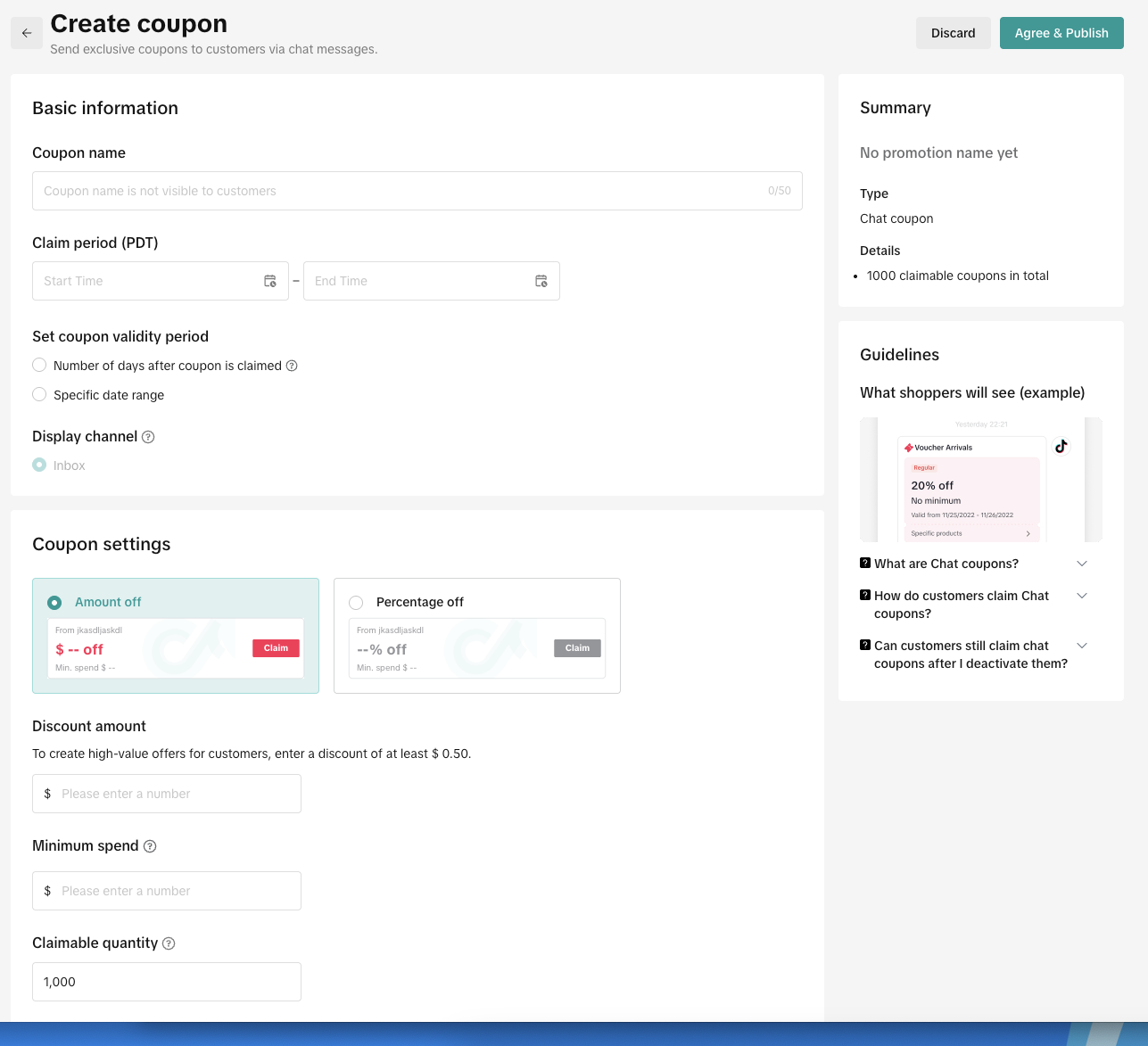The image size is (1148, 1046).
Task: Click the back arrow icon
Action: [27, 33]
